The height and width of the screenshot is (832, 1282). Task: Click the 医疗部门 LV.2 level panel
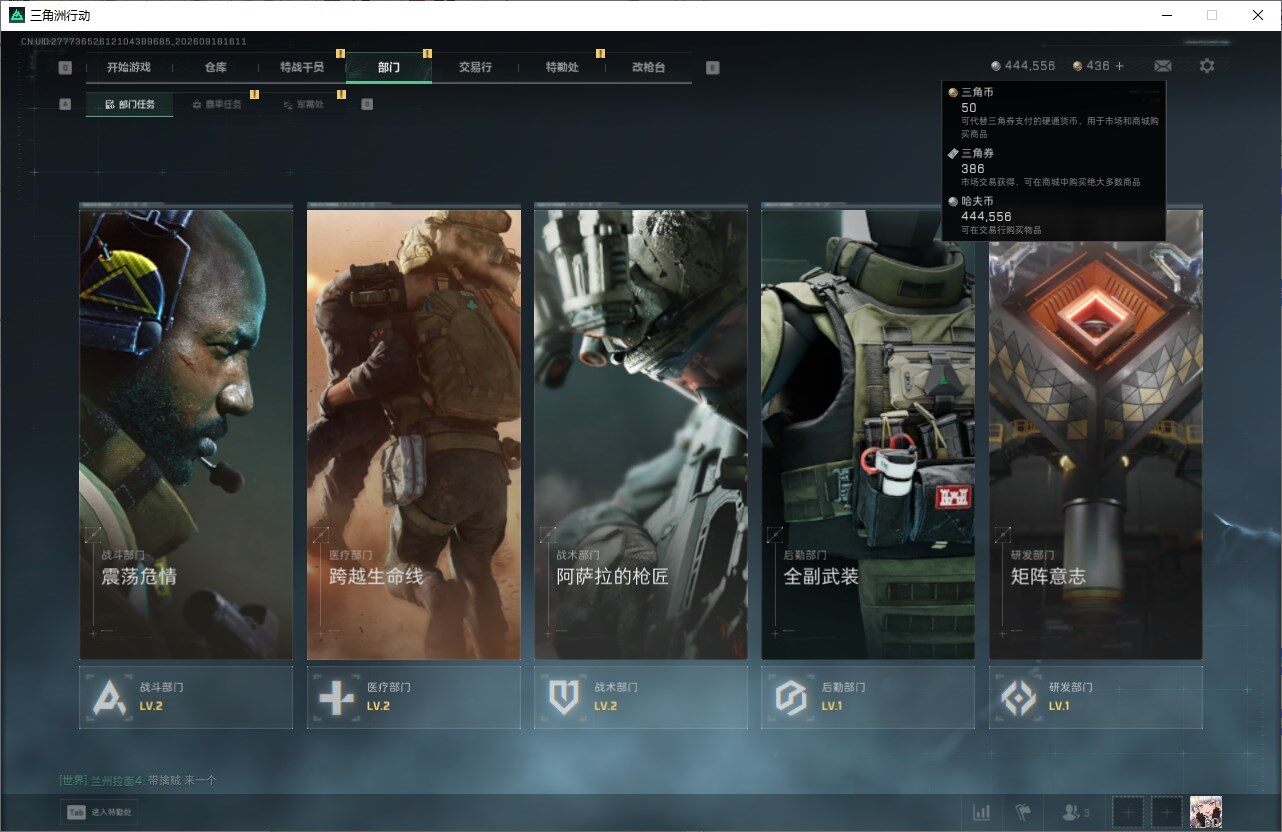[x=414, y=697]
